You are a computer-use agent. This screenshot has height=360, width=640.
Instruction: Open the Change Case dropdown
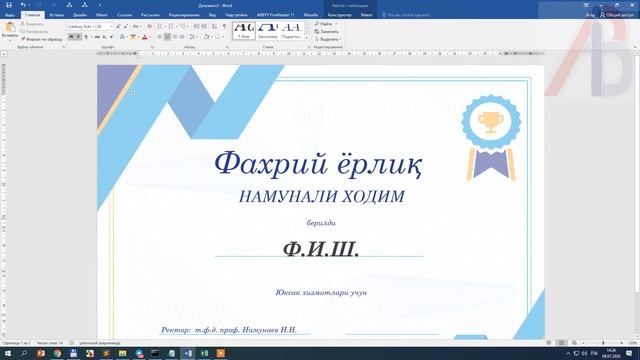pyautogui.click(x=137, y=27)
